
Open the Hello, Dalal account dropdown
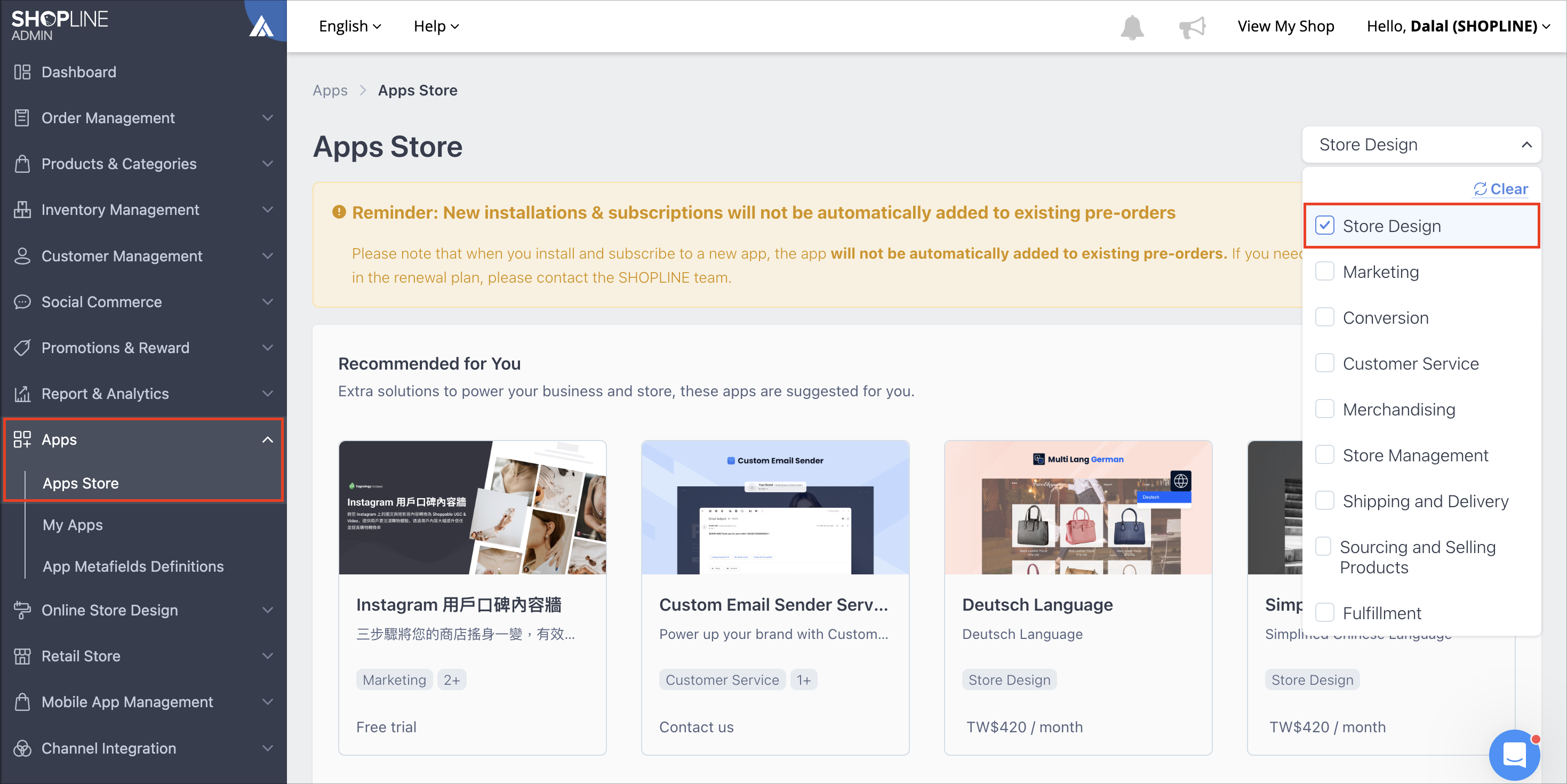click(1458, 26)
